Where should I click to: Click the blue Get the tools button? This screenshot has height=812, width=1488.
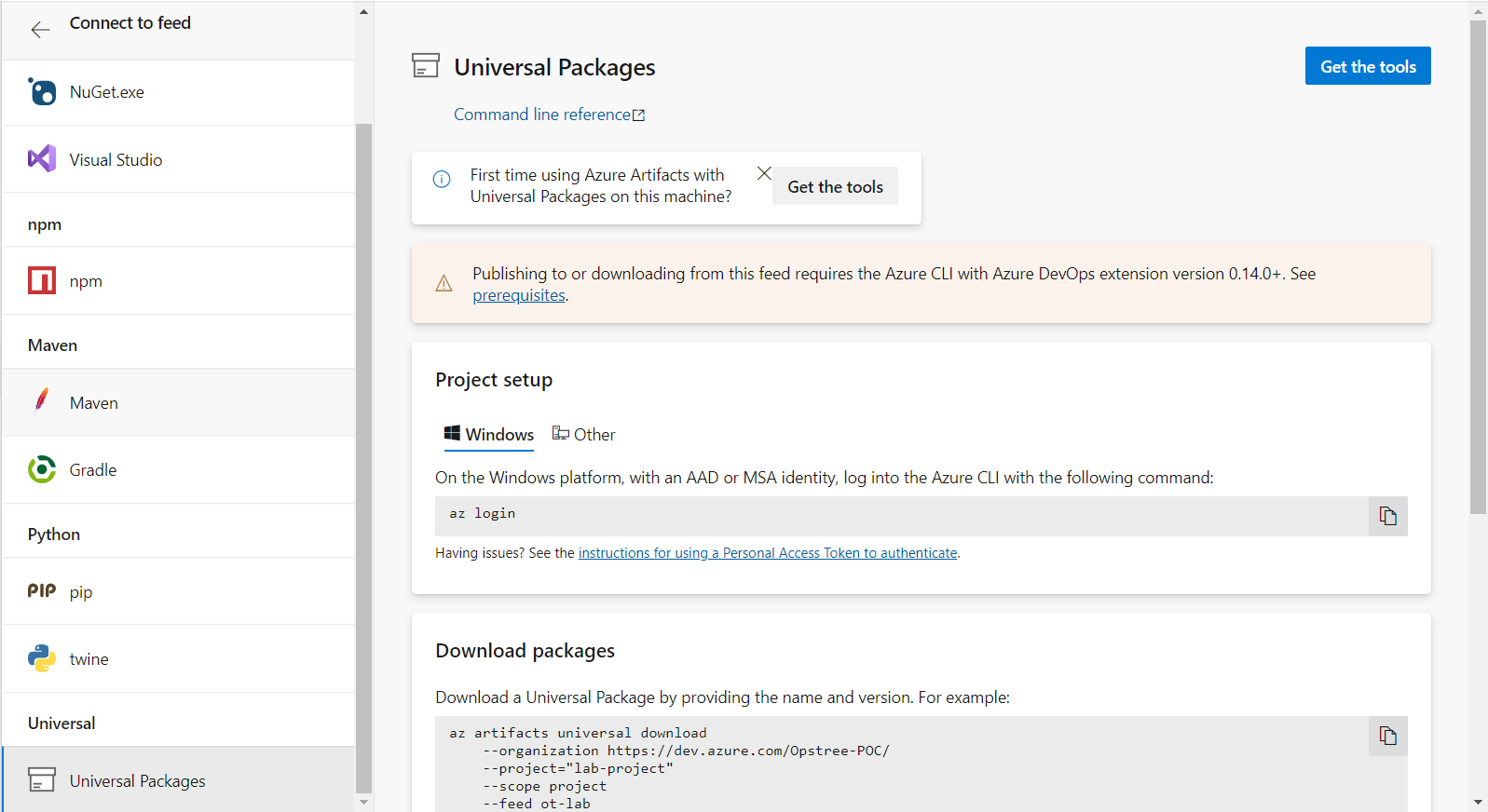pyautogui.click(x=1367, y=66)
